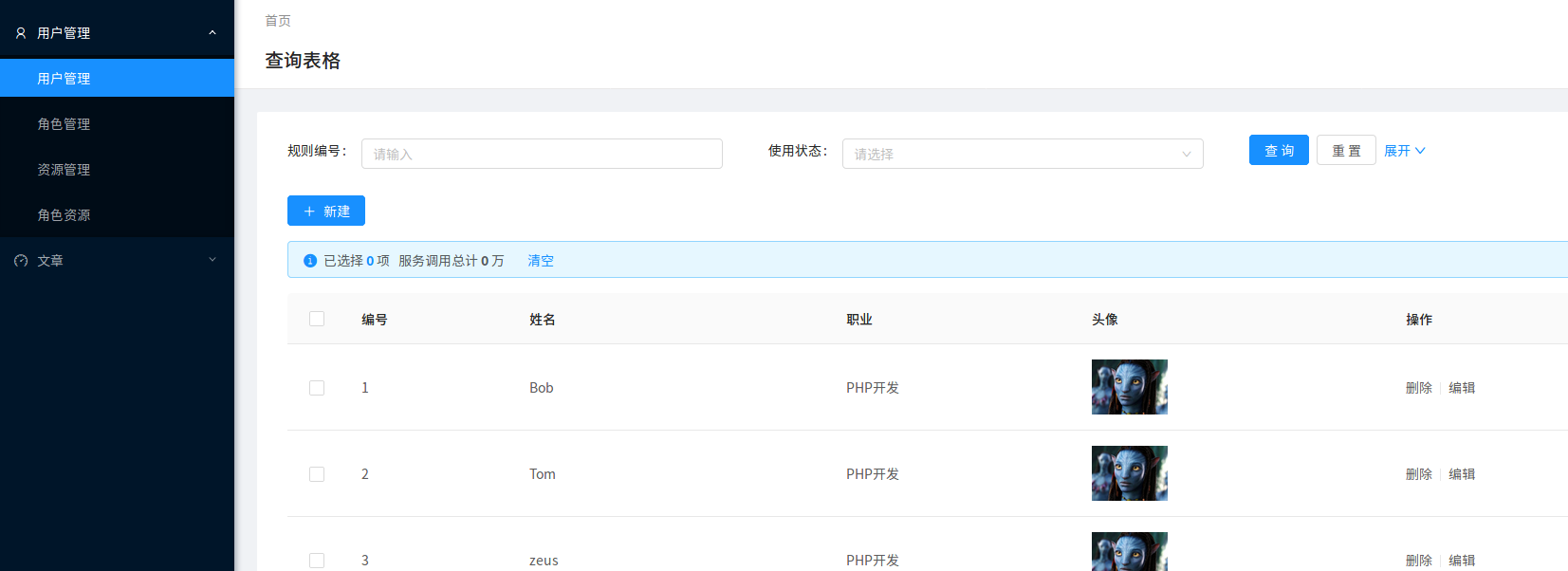This screenshot has height=571, width=1568.
Task: Click the 重置 button
Action: 1346,150
